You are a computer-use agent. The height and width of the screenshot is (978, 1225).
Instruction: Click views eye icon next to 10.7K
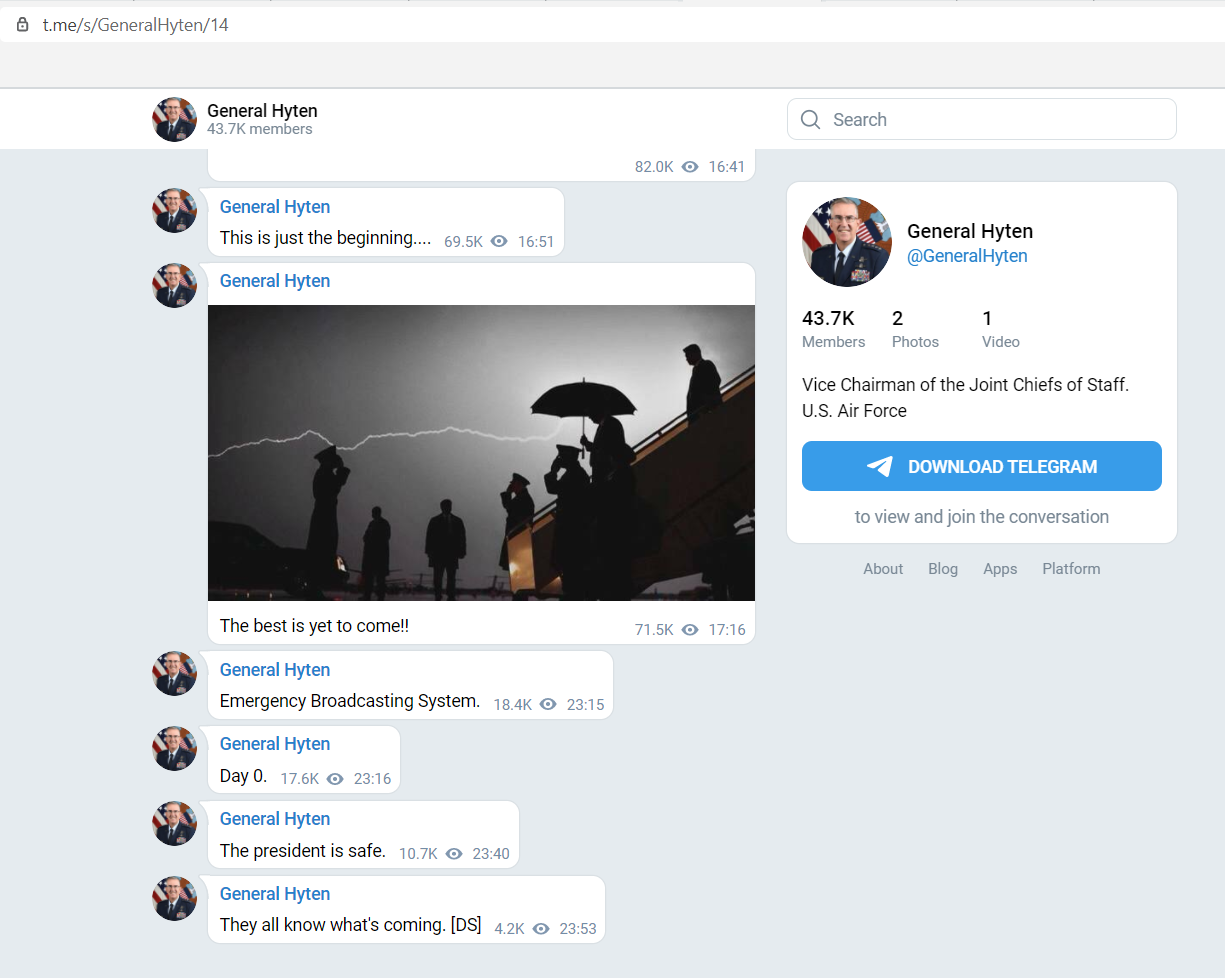pyautogui.click(x=454, y=854)
